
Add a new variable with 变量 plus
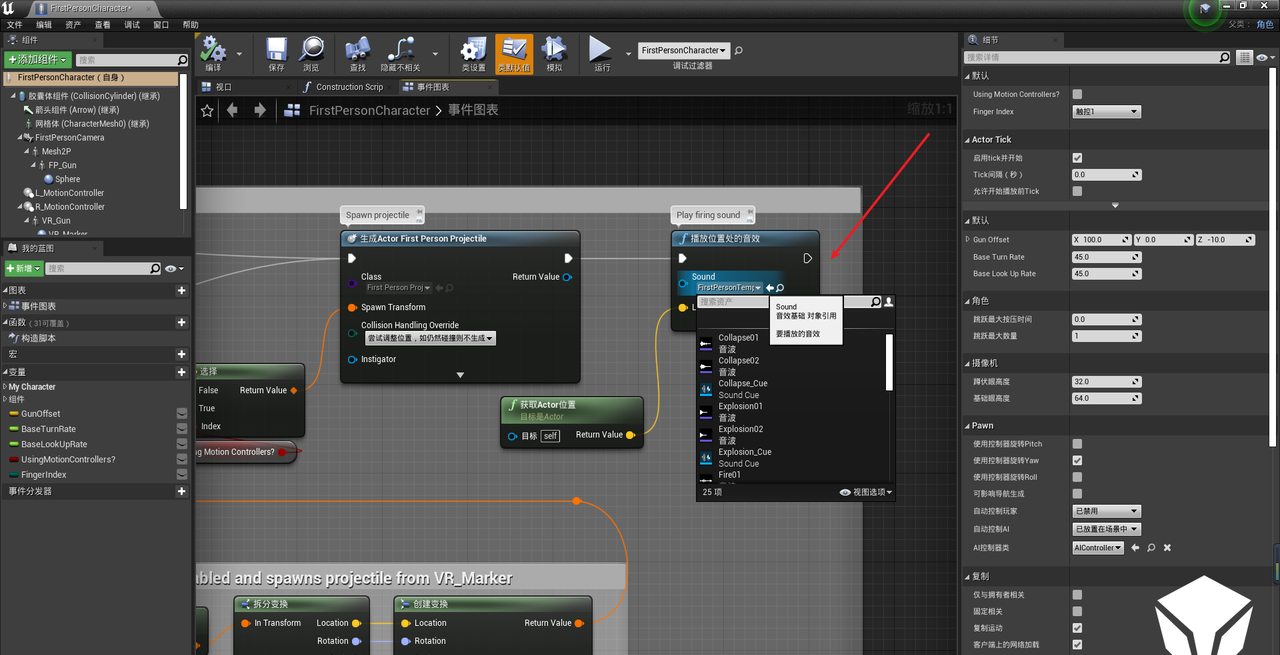click(x=181, y=371)
